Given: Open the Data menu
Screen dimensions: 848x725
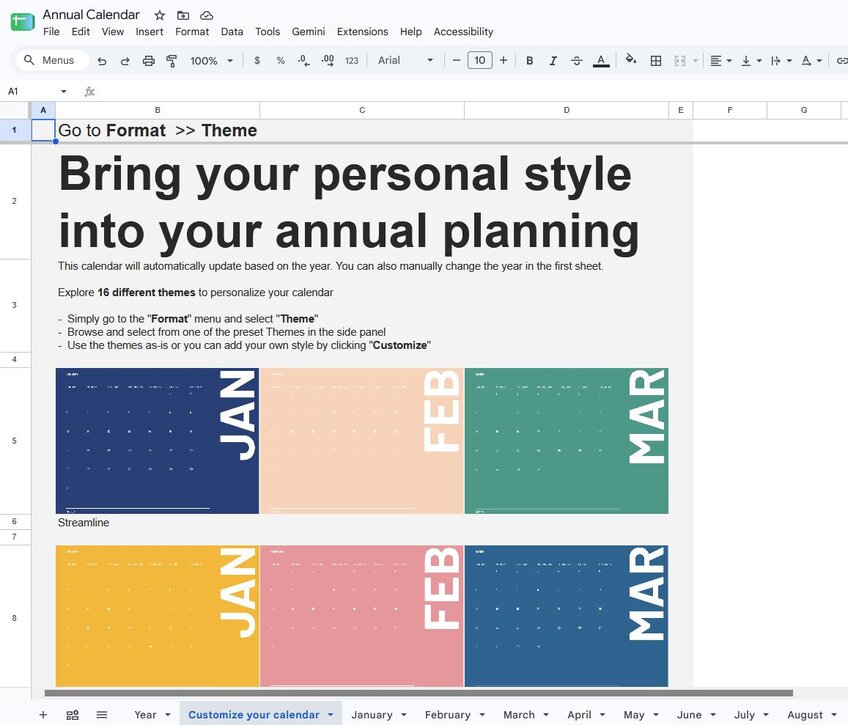Looking at the screenshot, I should [232, 32].
